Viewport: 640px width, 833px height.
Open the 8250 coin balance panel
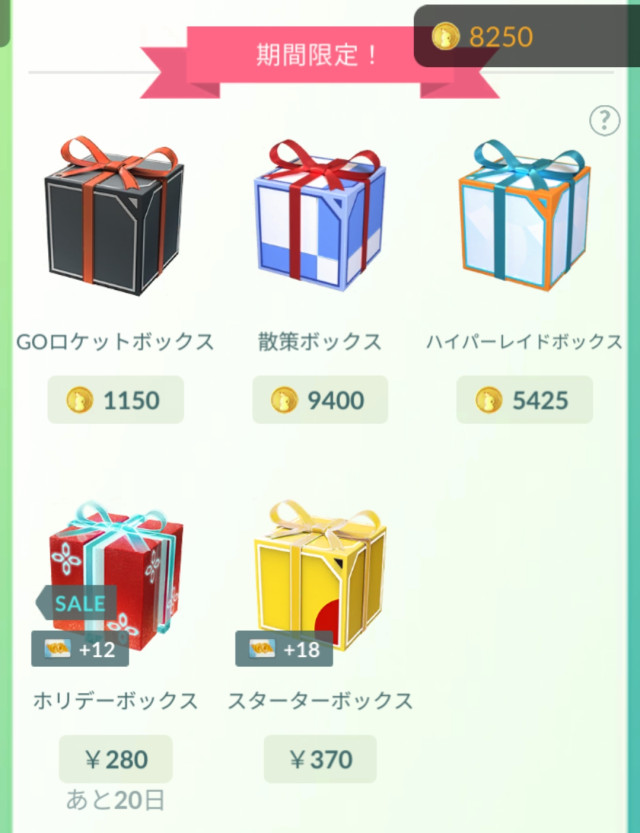click(x=527, y=36)
